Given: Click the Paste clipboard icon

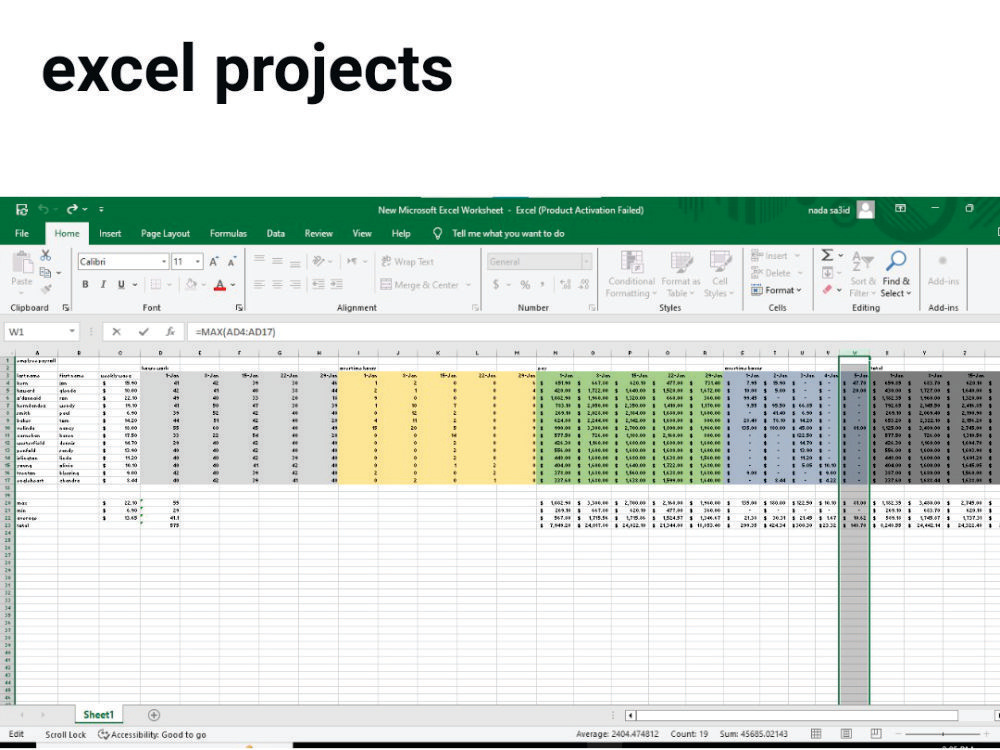Looking at the screenshot, I should [22, 263].
